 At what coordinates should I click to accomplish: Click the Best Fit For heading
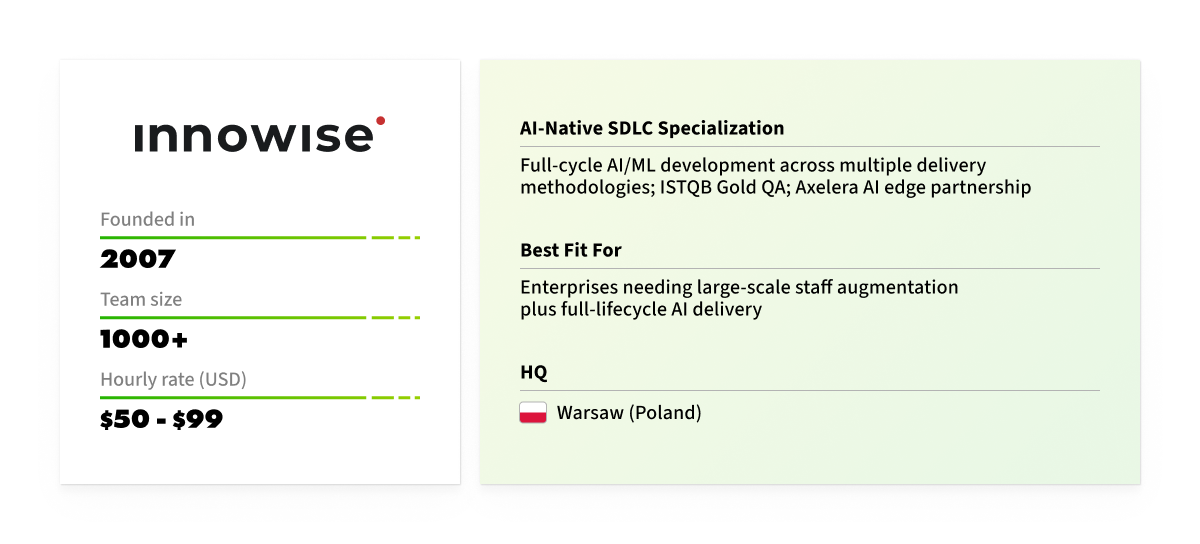tap(571, 250)
